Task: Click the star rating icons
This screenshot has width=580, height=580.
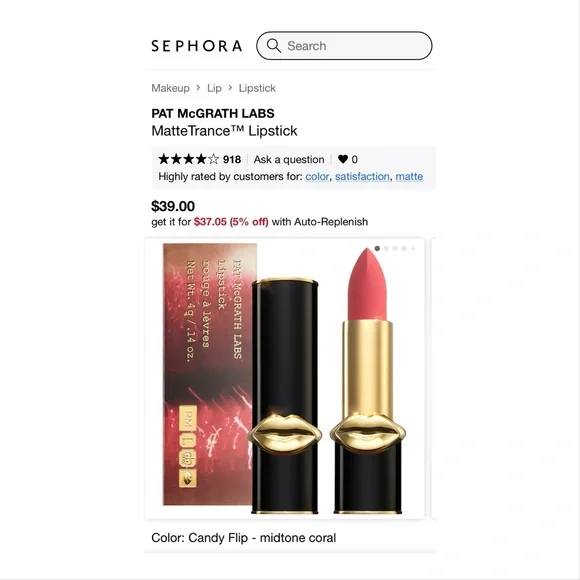Action: tap(189, 159)
